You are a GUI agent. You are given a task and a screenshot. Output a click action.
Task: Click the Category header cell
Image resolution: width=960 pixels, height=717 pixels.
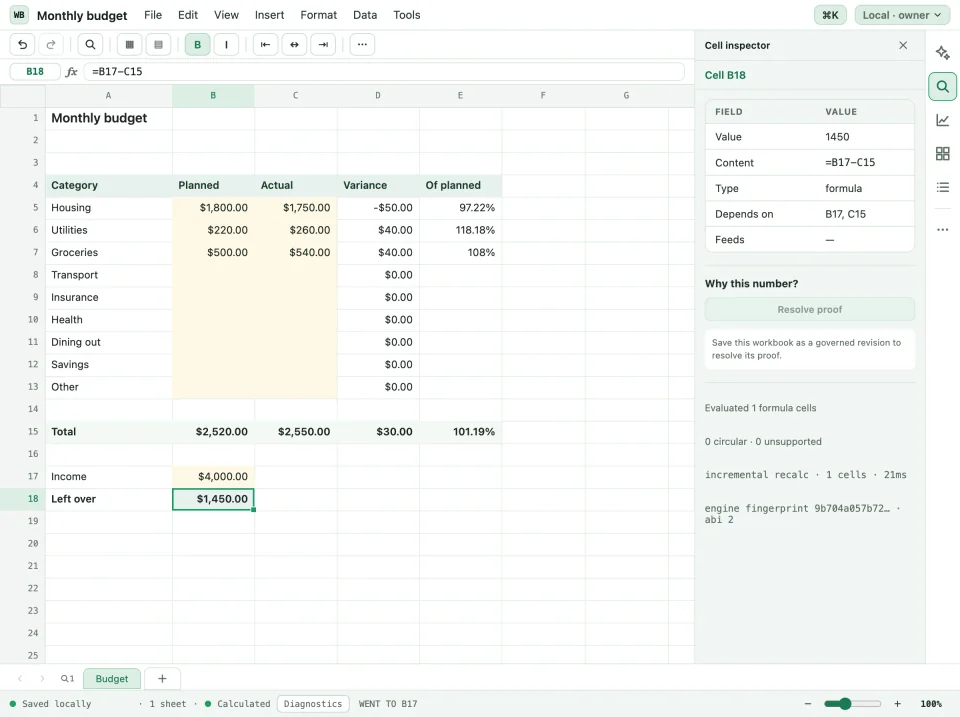click(109, 185)
